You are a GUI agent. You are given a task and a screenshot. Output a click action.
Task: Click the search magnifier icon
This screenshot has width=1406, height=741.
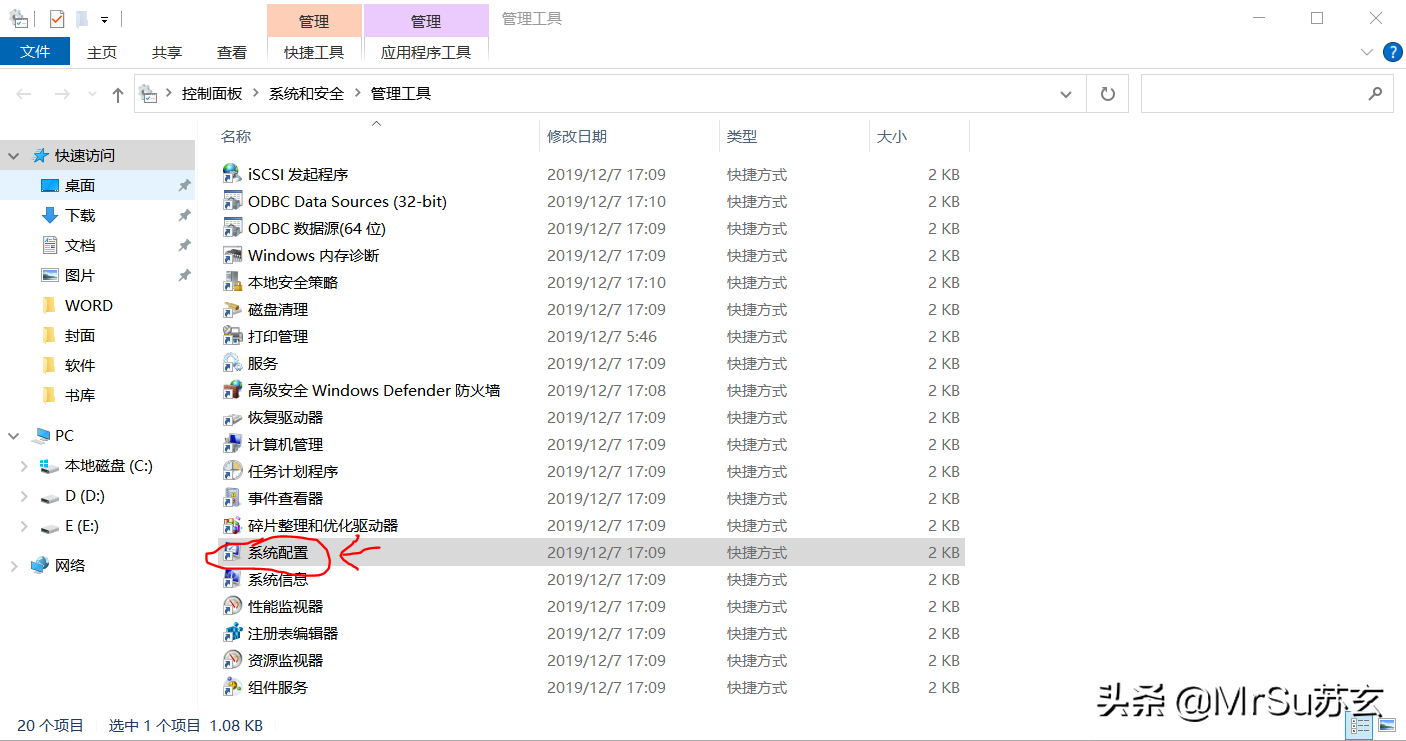[1375, 93]
